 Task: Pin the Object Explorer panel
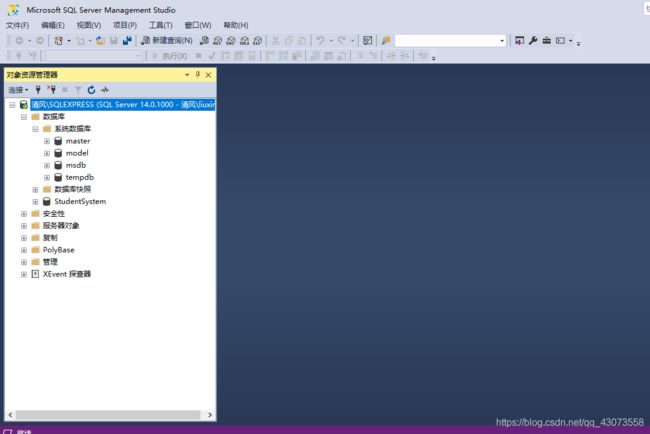(198, 75)
